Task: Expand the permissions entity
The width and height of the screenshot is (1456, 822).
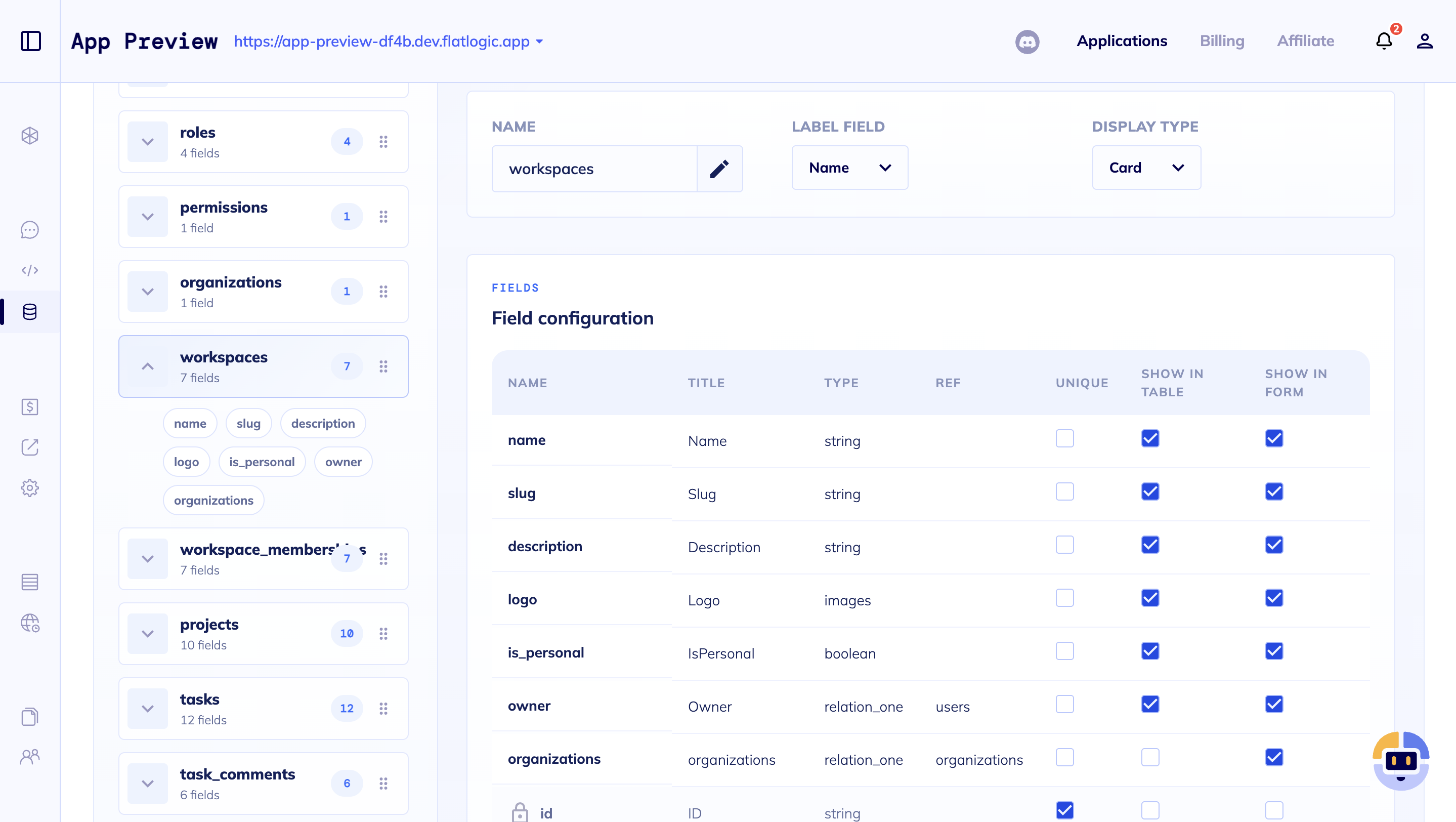Action: pos(148,217)
